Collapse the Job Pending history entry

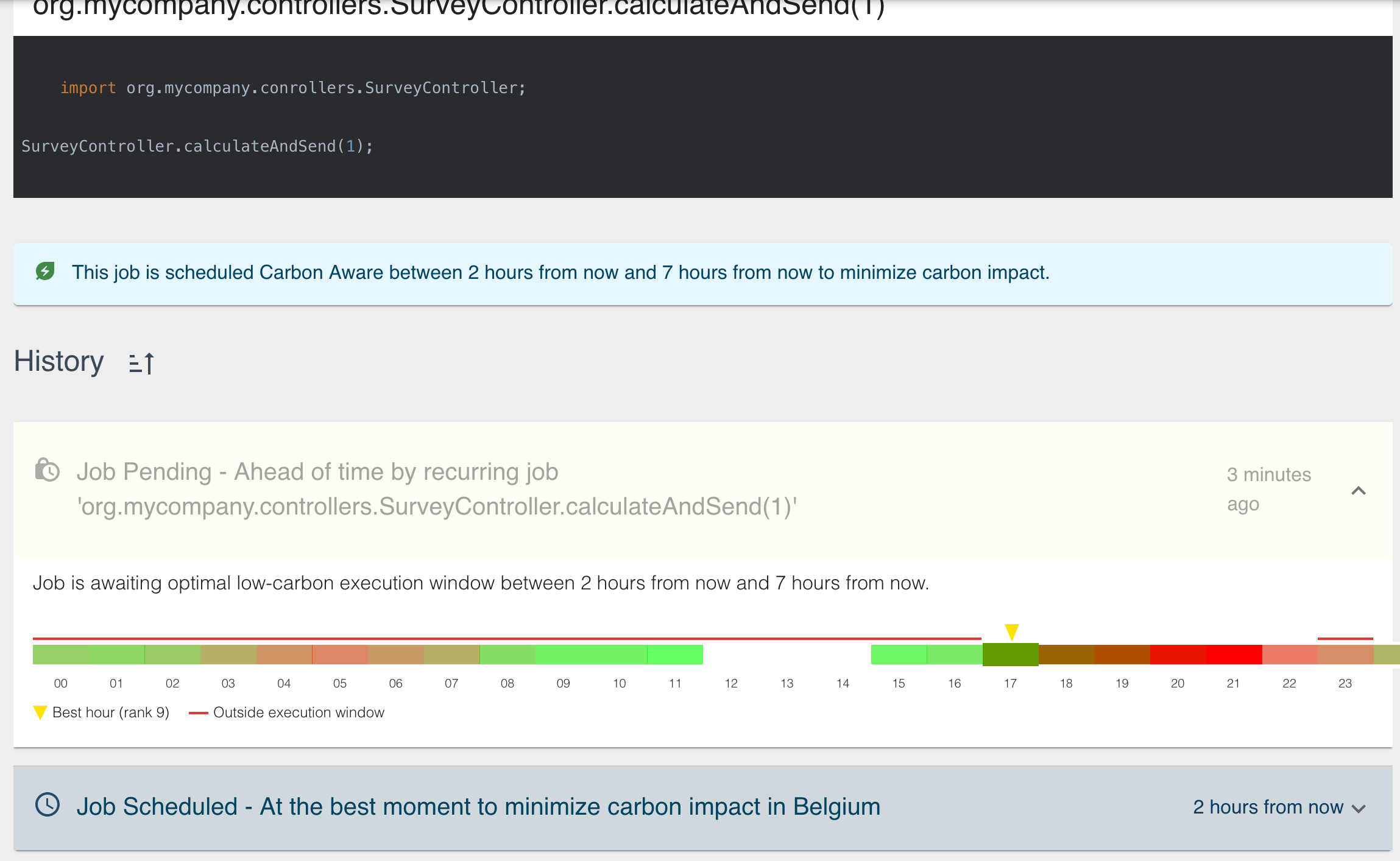coord(1359,491)
